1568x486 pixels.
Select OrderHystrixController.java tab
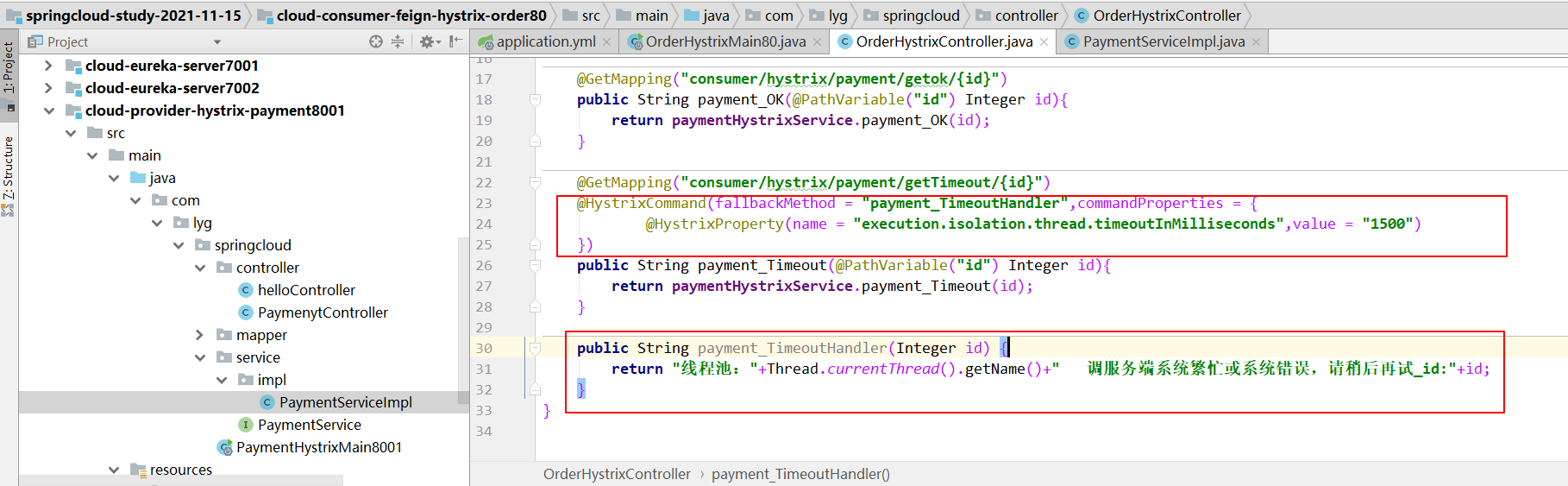tap(944, 41)
